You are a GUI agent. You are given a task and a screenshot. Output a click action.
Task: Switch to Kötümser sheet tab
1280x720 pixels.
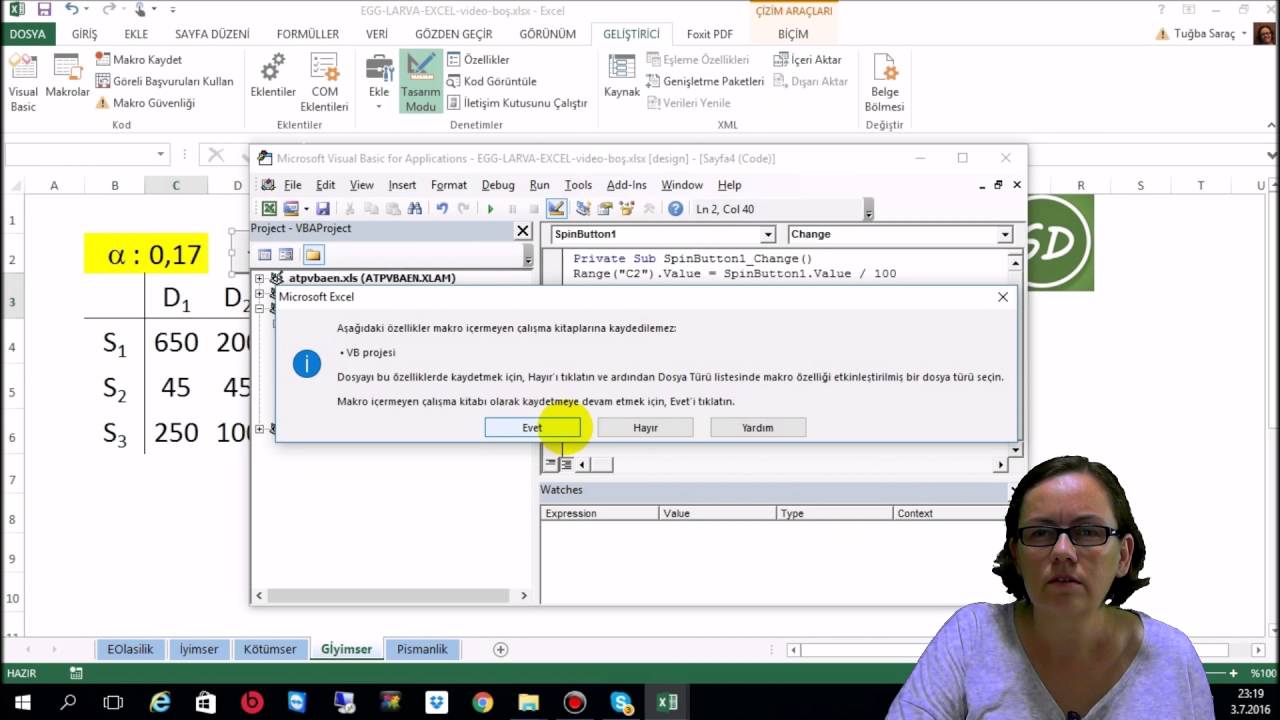pyautogui.click(x=270, y=649)
